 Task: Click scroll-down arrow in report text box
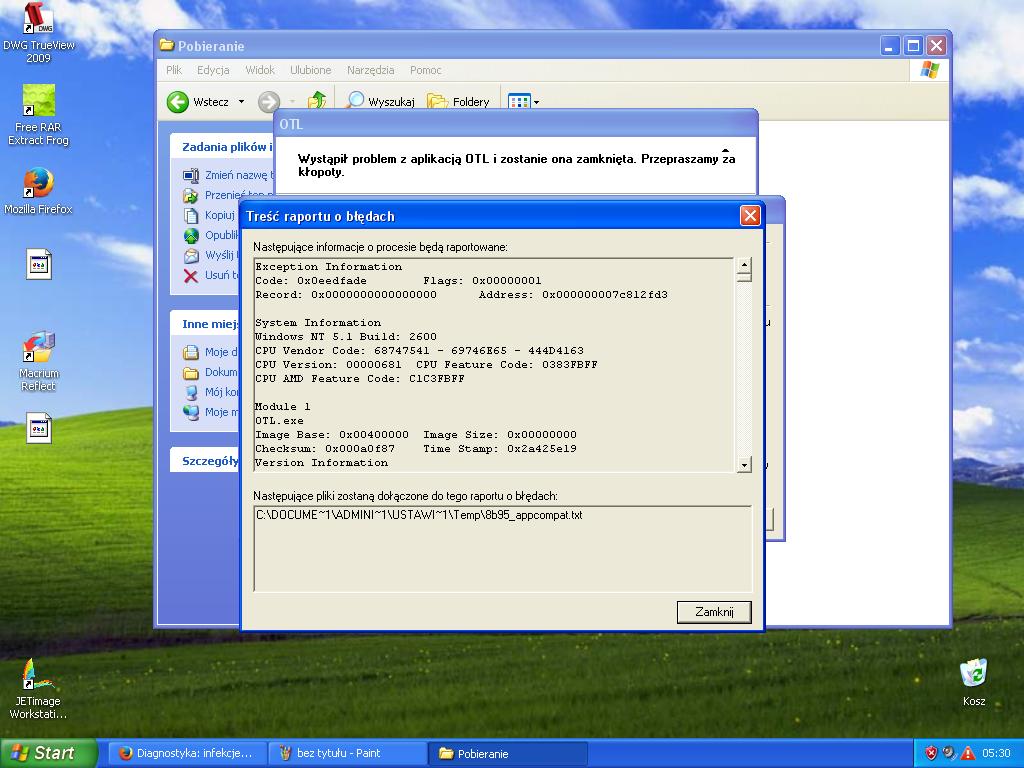pos(743,464)
